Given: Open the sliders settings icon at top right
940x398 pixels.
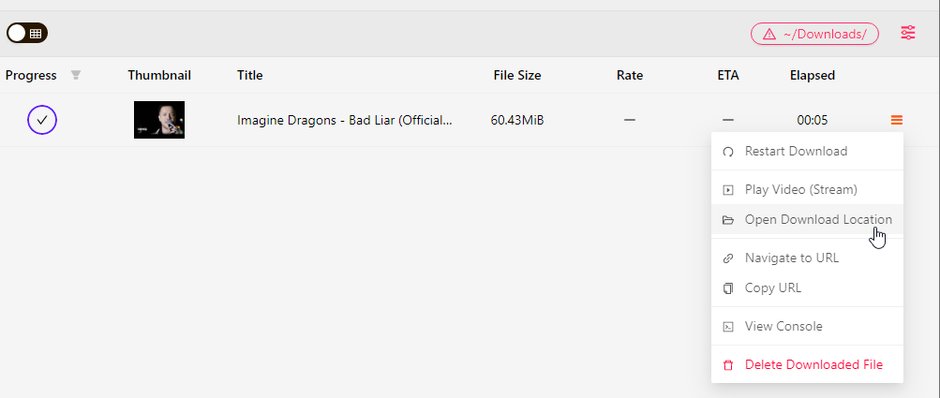Looking at the screenshot, I should coord(908,32).
